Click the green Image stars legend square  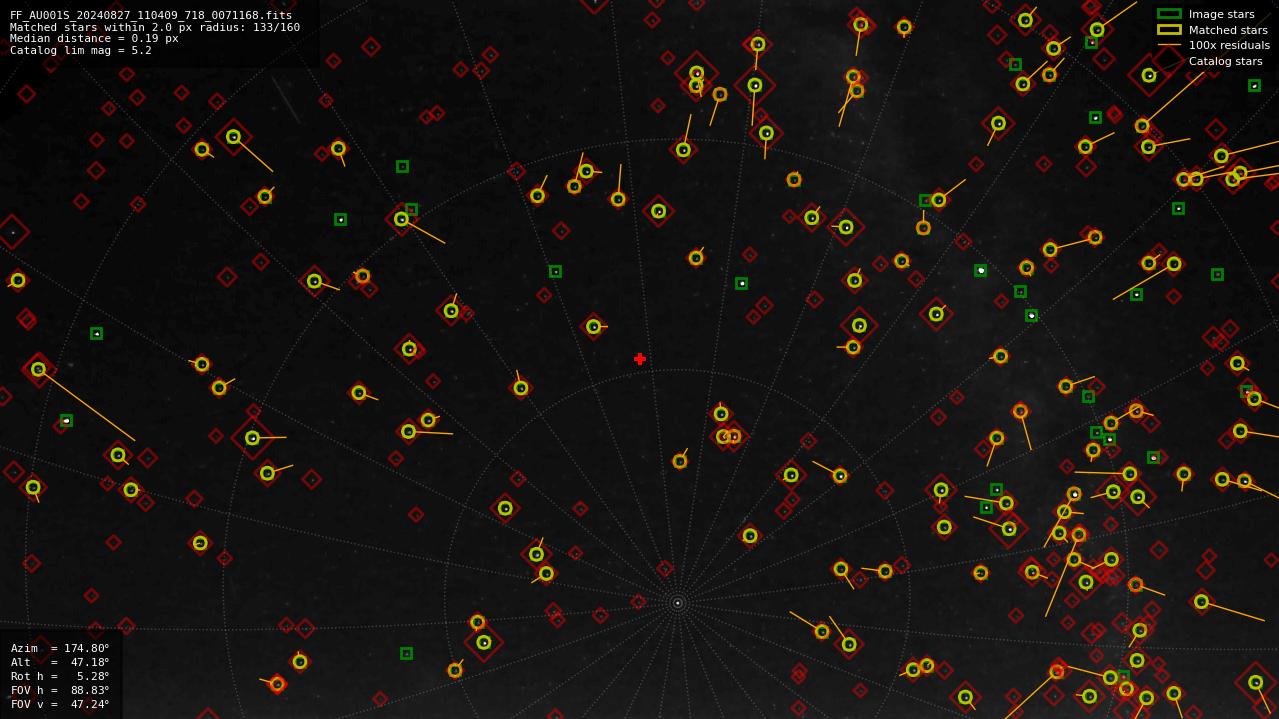[1169, 14]
